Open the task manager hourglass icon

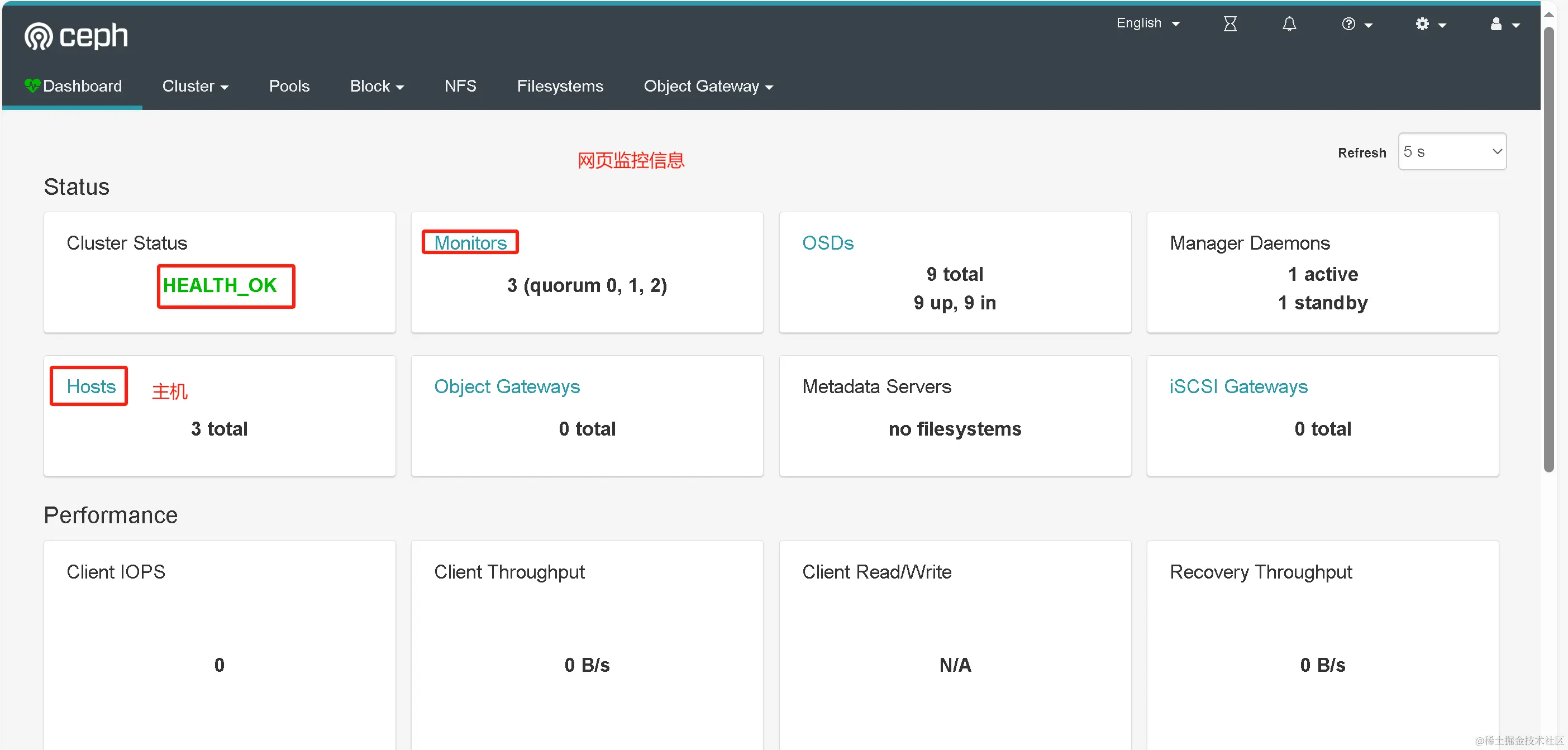[1229, 24]
